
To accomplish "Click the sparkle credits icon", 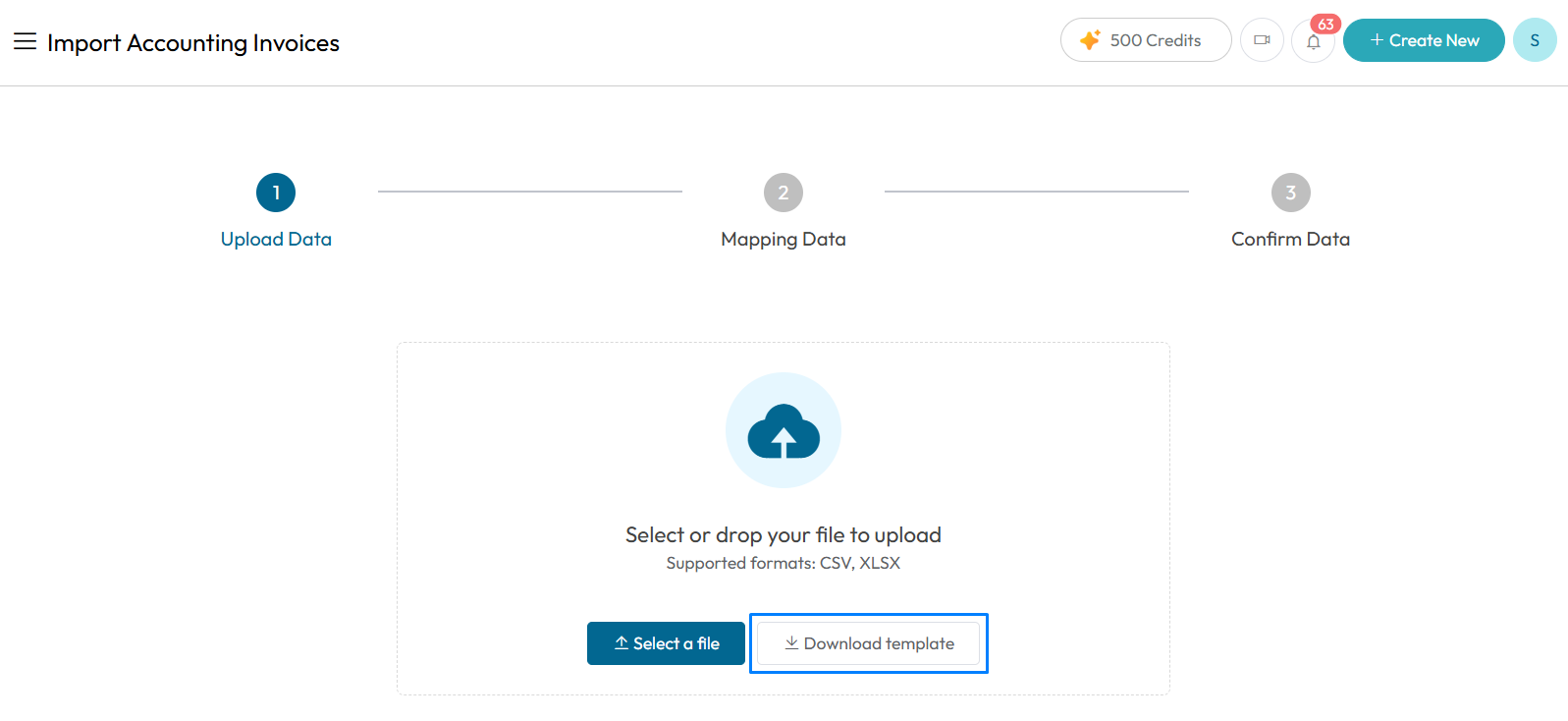I will tap(1090, 40).
